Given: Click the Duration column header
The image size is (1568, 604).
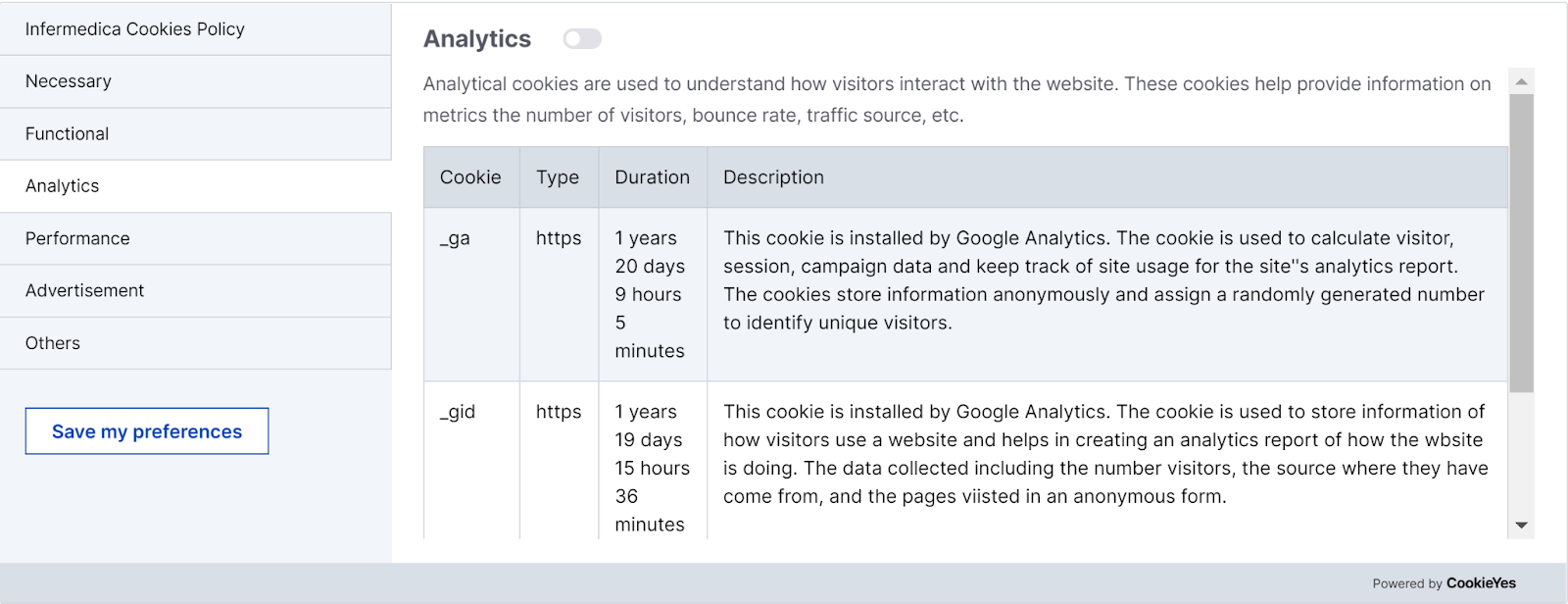Looking at the screenshot, I should tap(653, 177).
